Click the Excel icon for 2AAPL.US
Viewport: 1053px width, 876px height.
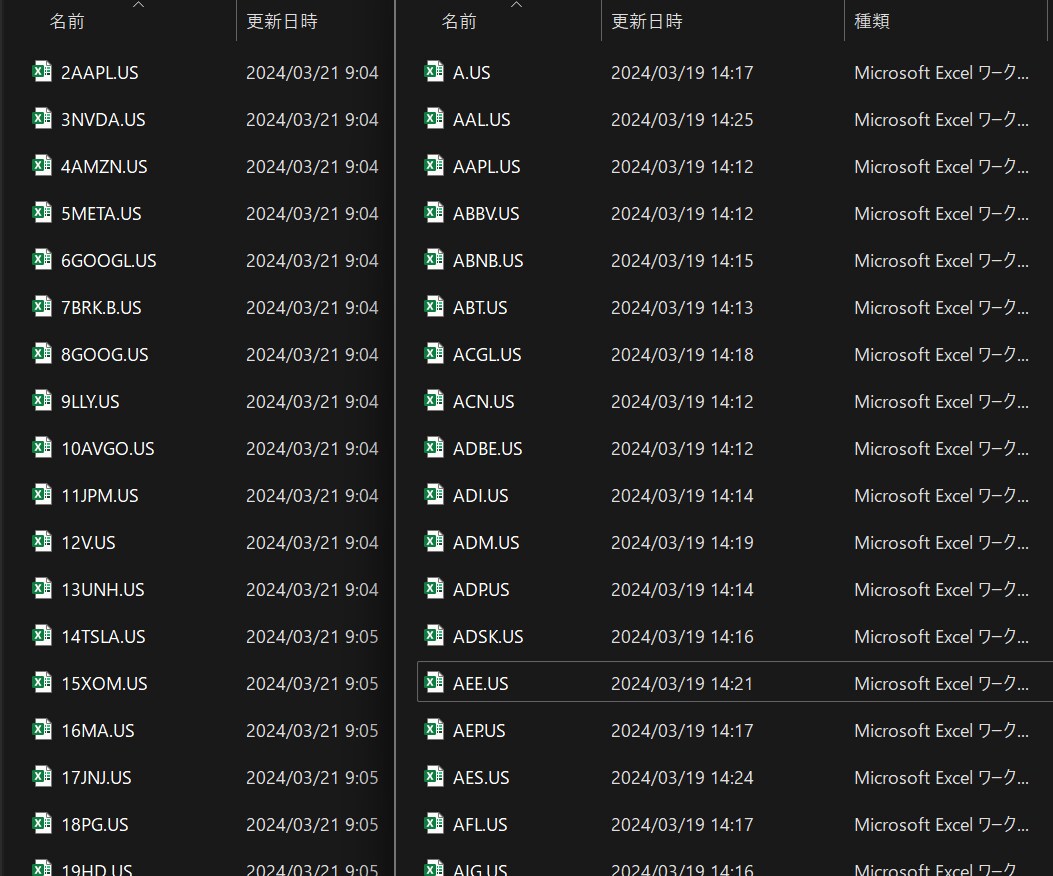[42, 71]
